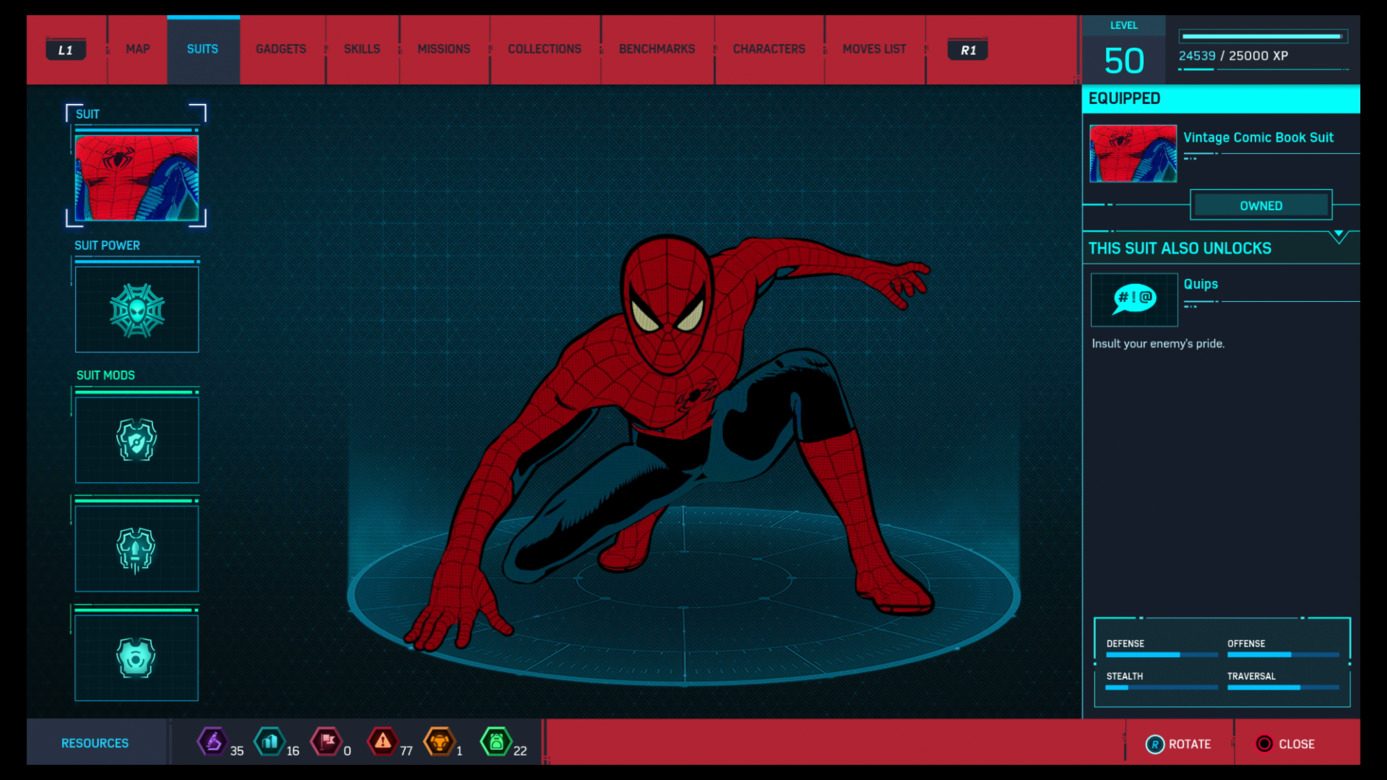Click the orange challenge token icon
This screenshot has width=1387, height=780.
tap(439, 742)
